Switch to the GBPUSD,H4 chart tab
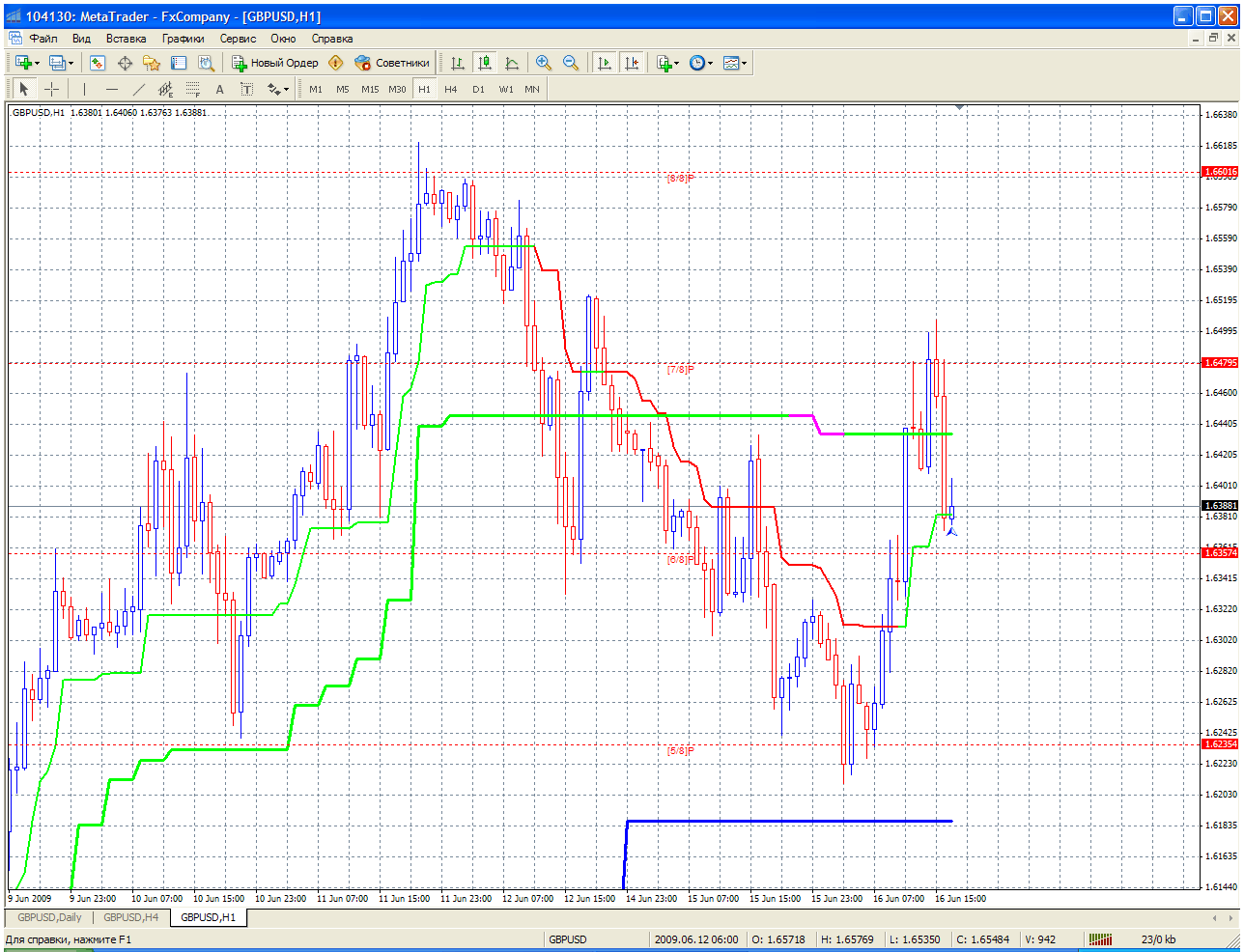Viewport: 1244px width, 952px height. (x=130, y=917)
